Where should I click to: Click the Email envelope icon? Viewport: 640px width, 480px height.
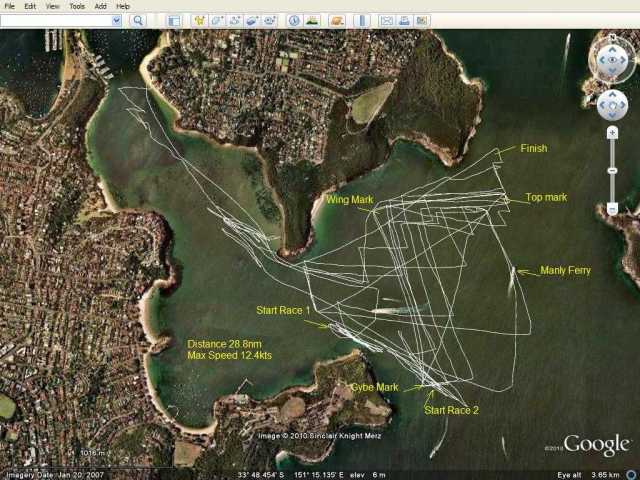tap(387, 20)
